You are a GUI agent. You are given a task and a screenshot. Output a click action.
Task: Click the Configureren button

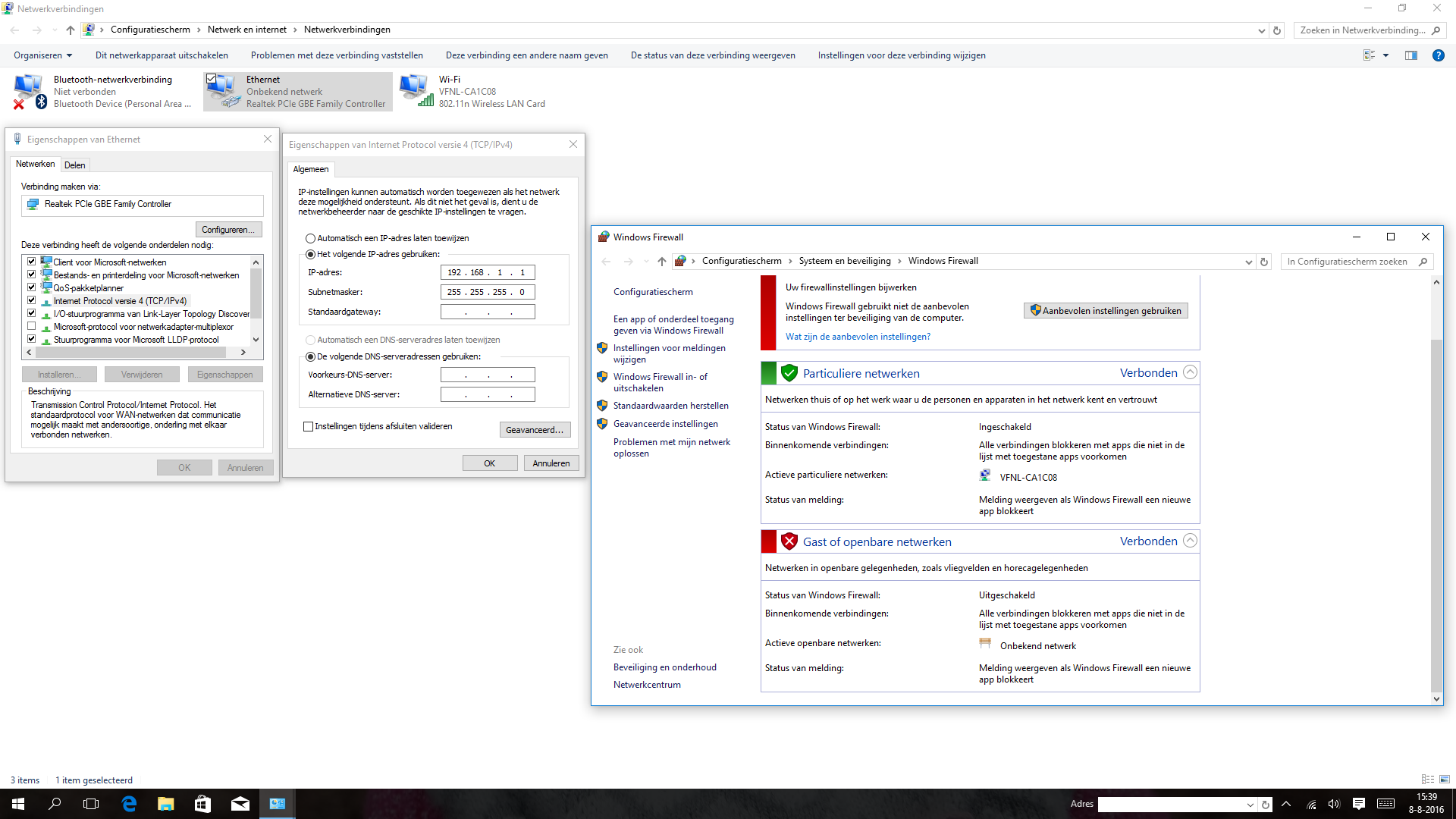[x=229, y=230]
